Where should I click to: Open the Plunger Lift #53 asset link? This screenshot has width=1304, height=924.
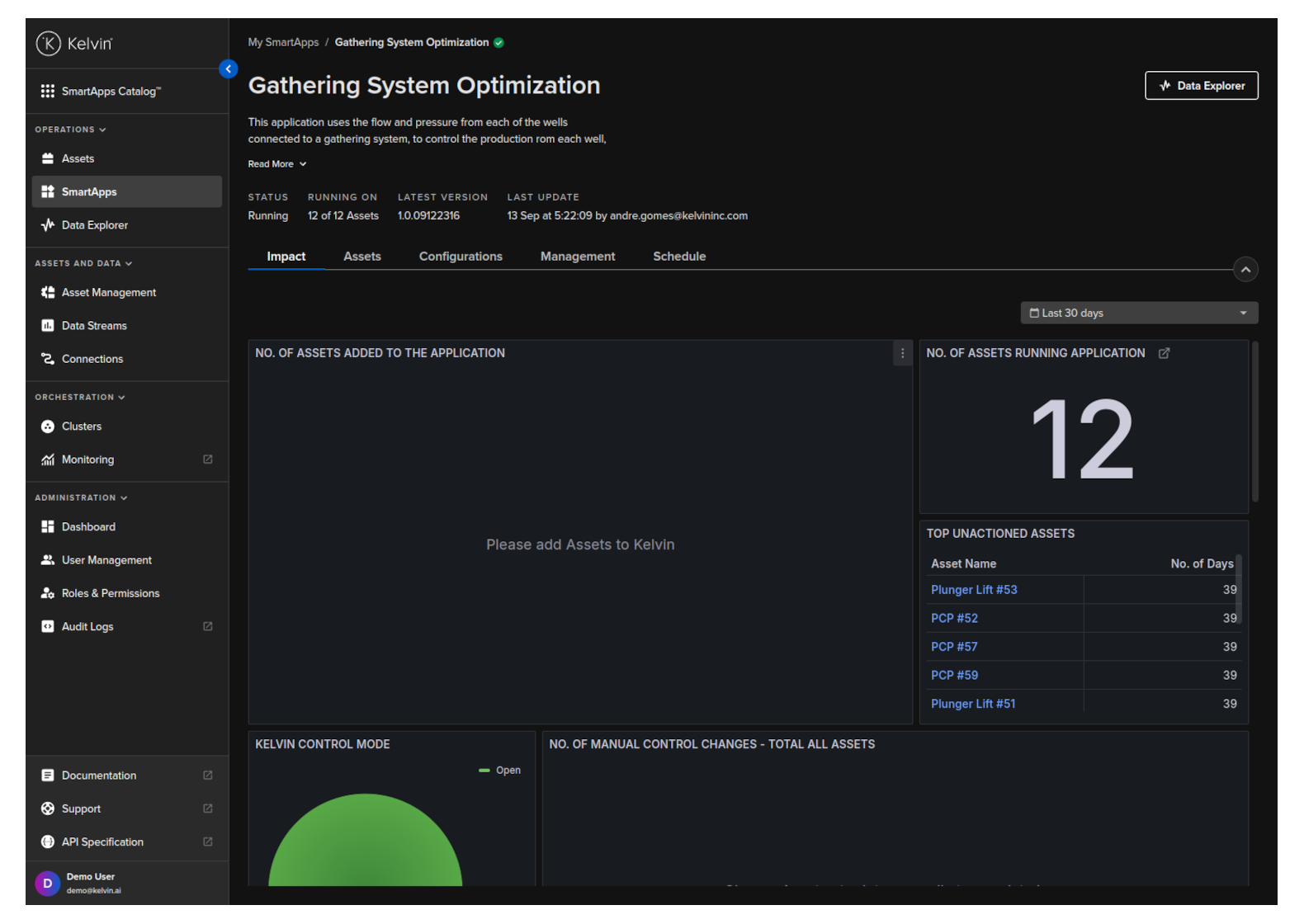click(974, 590)
